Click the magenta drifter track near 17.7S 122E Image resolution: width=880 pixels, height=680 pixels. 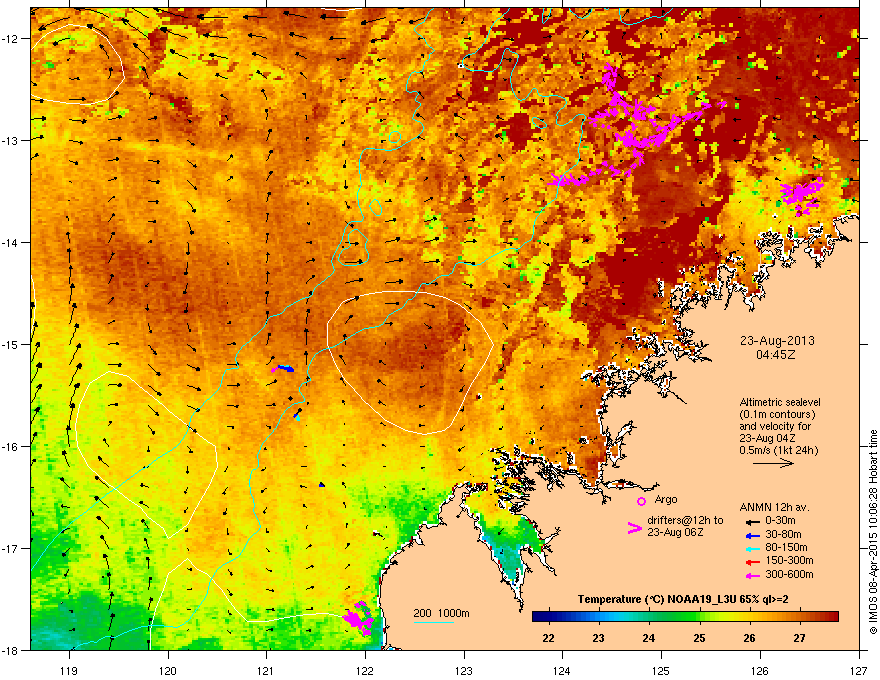[359, 618]
